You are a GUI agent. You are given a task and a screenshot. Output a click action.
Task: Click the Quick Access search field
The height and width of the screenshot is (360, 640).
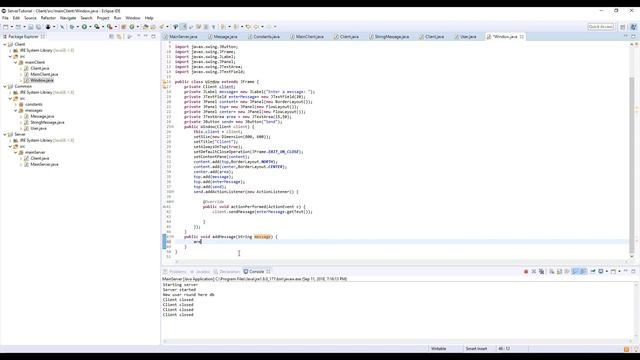pos(600,27)
